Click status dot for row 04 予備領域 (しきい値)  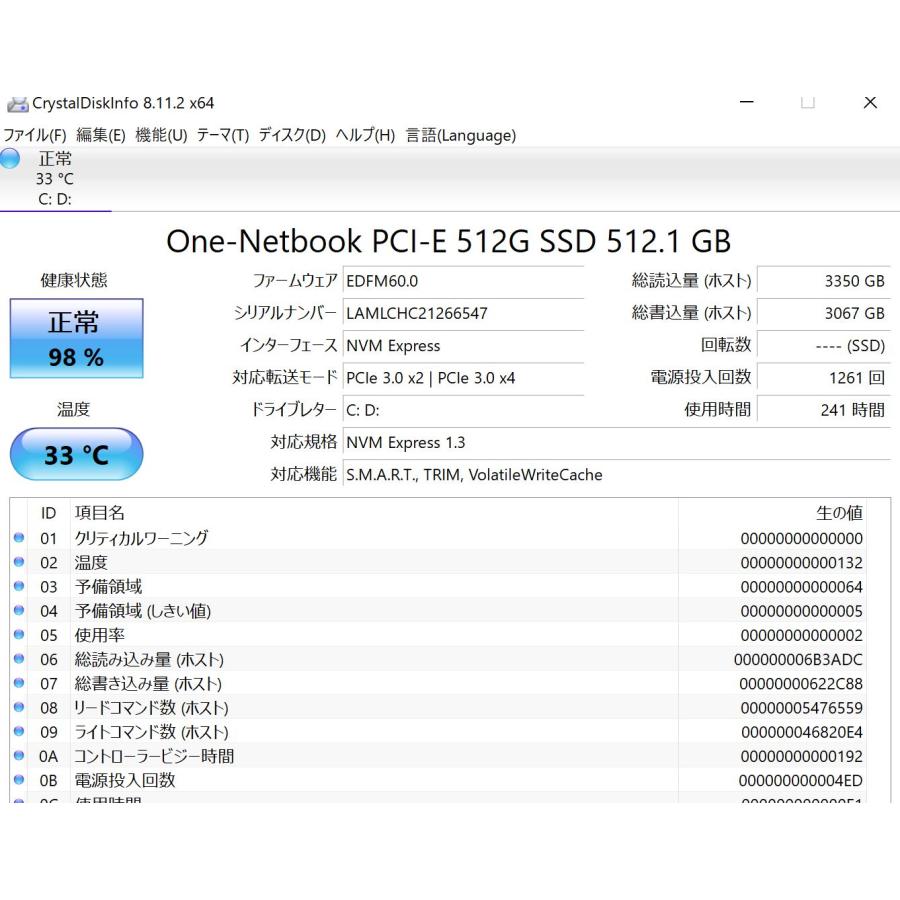pos(19,610)
